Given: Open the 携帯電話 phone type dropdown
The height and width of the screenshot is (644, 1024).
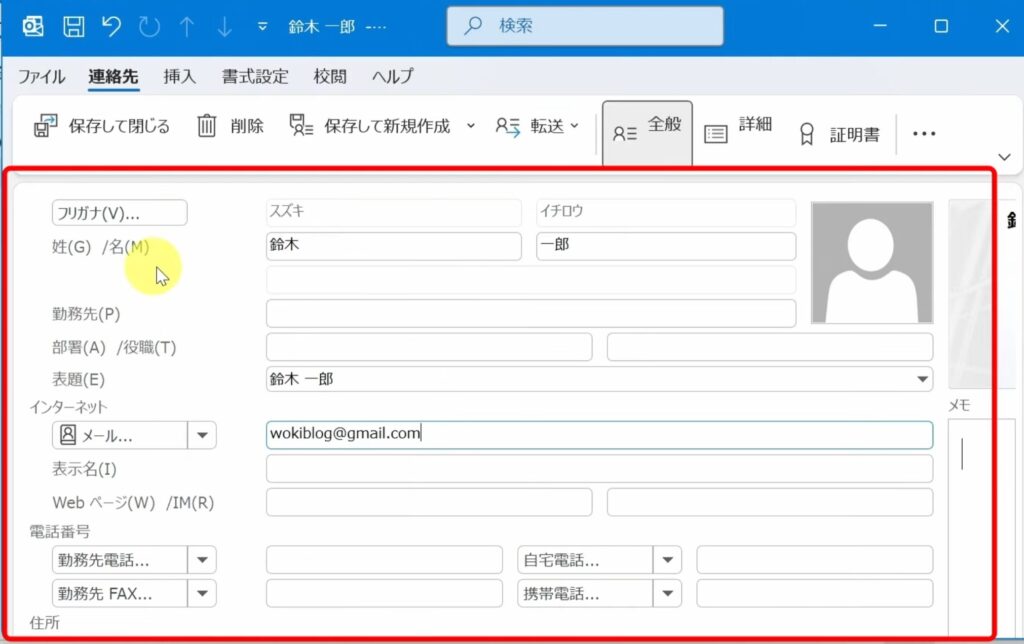Looking at the screenshot, I should [668, 593].
